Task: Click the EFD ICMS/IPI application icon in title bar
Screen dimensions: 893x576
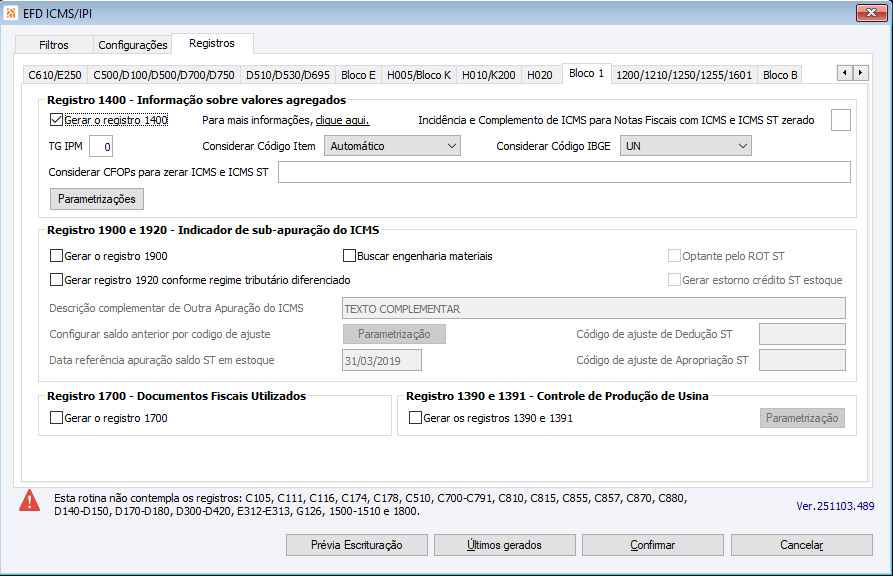Action: 10,13
